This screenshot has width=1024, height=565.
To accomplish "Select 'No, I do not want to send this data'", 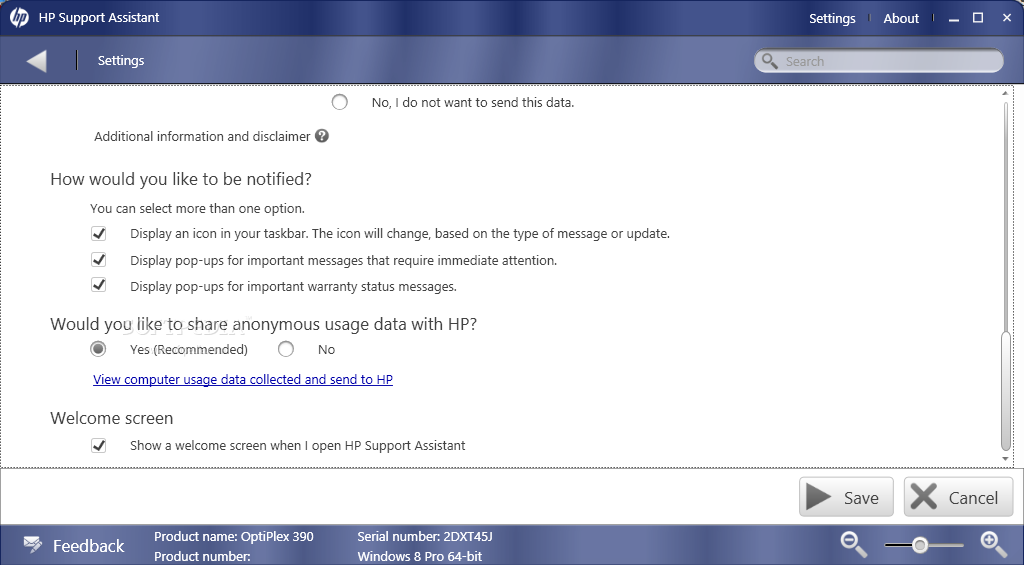I will [x=339, y=102].
